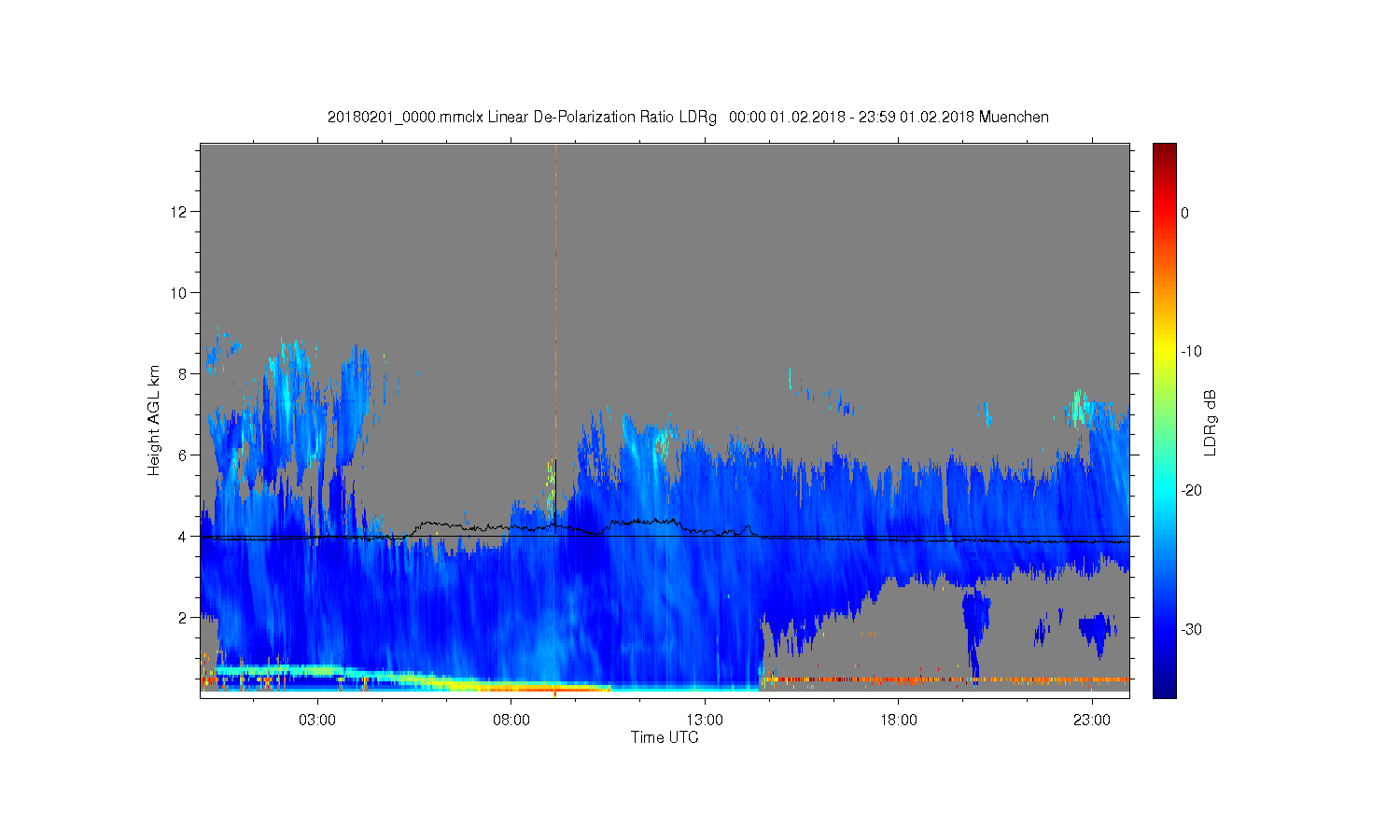Click the plot title text 20180201_0000.mmclx
The image size is (1400, 840).
405,118
